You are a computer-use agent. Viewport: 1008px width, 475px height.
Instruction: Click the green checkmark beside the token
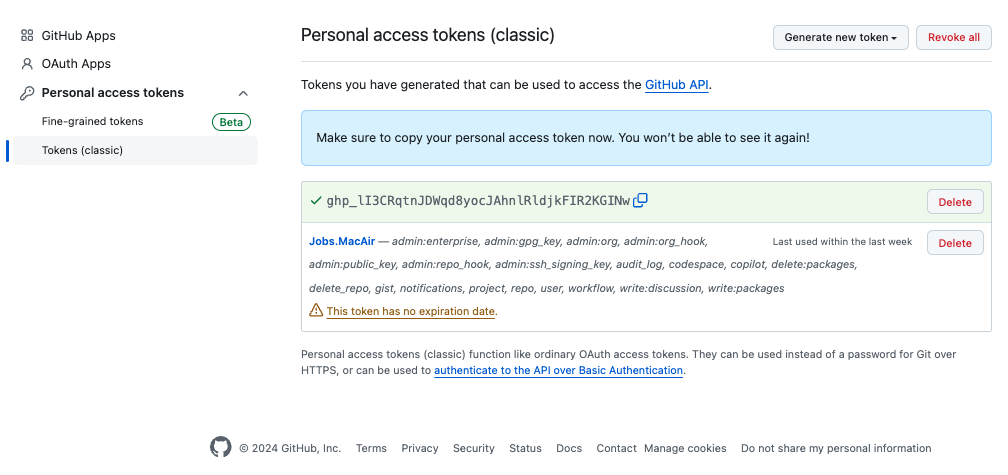[x=316, y=201]
